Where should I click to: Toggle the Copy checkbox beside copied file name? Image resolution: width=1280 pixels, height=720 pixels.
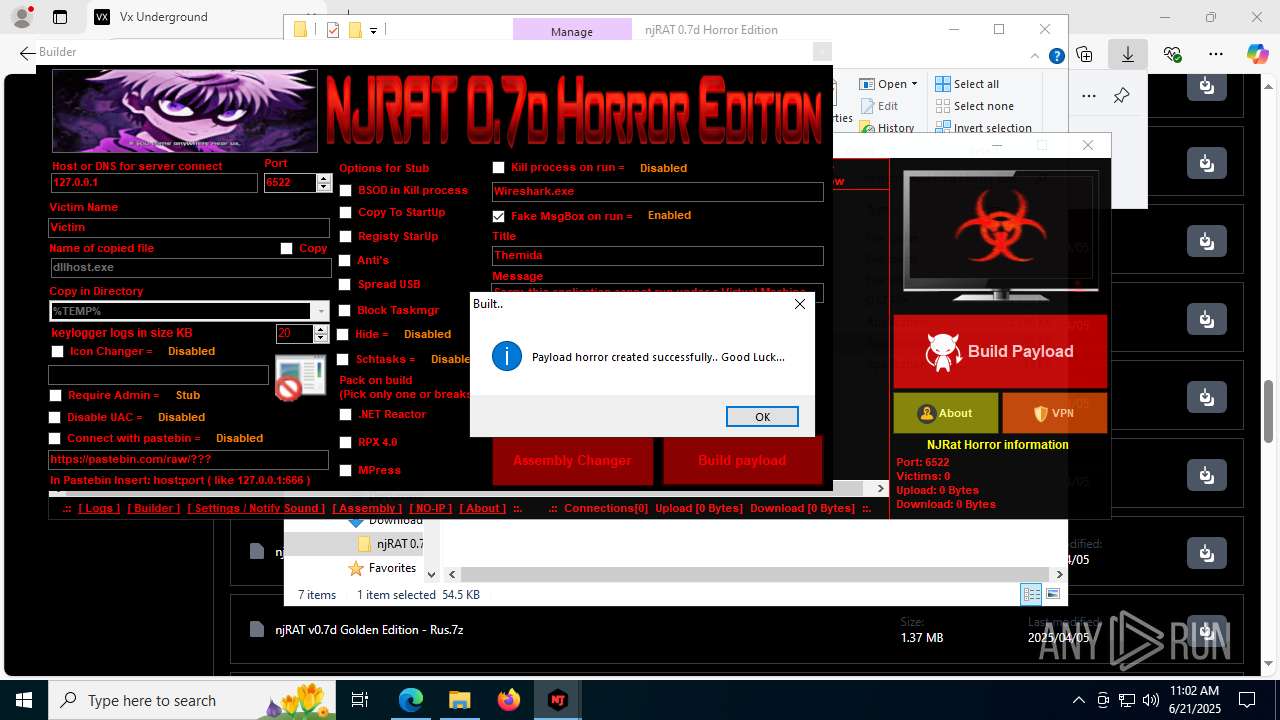click(286, 249)
